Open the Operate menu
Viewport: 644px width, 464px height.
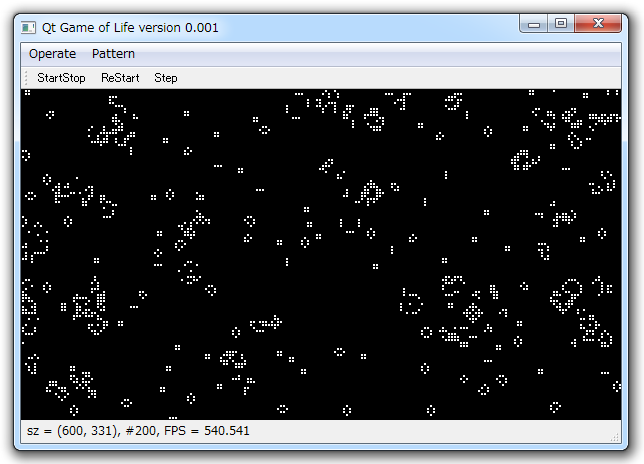coord(52,54)
